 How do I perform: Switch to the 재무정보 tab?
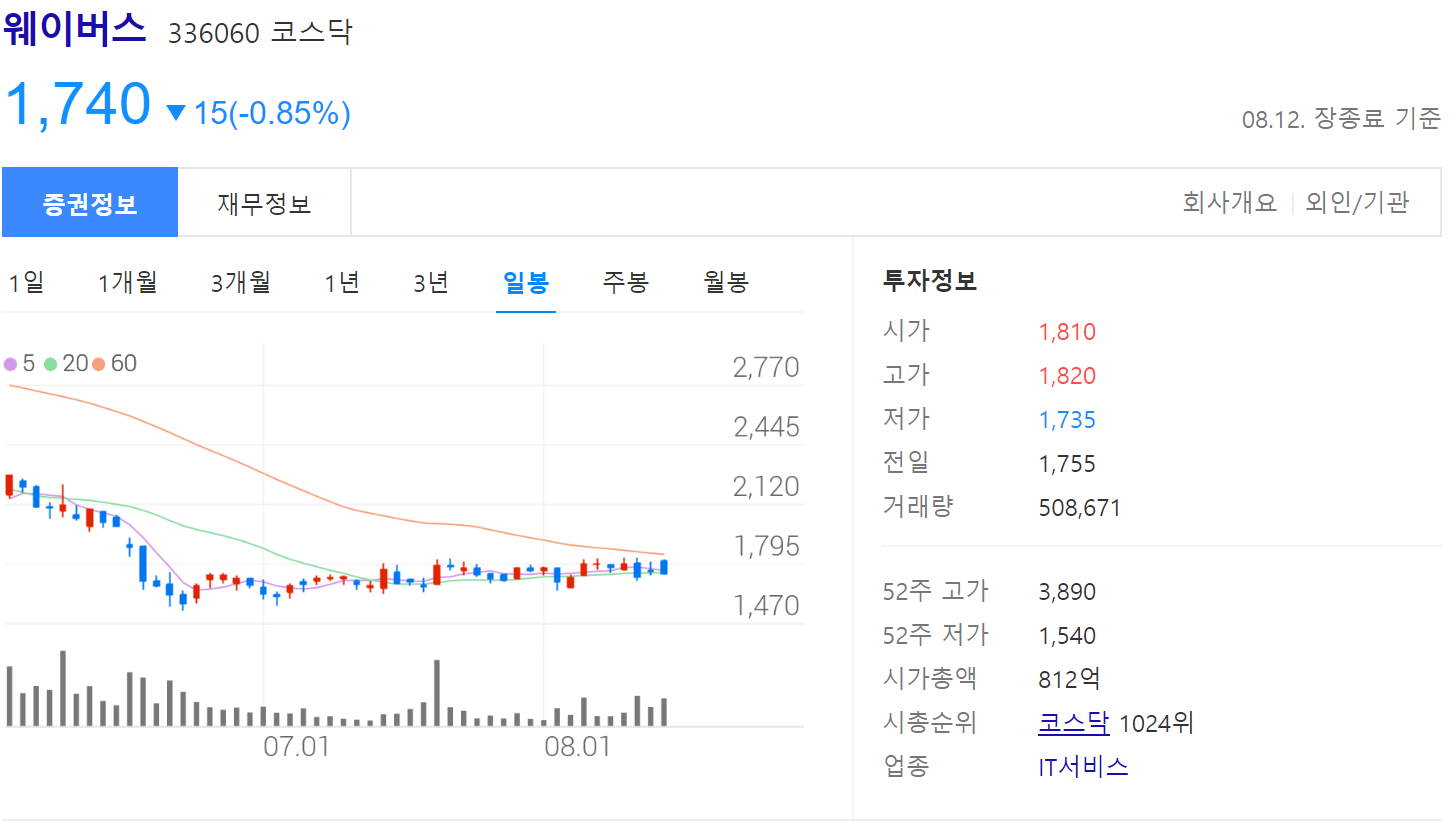click(x=264, y=203)
